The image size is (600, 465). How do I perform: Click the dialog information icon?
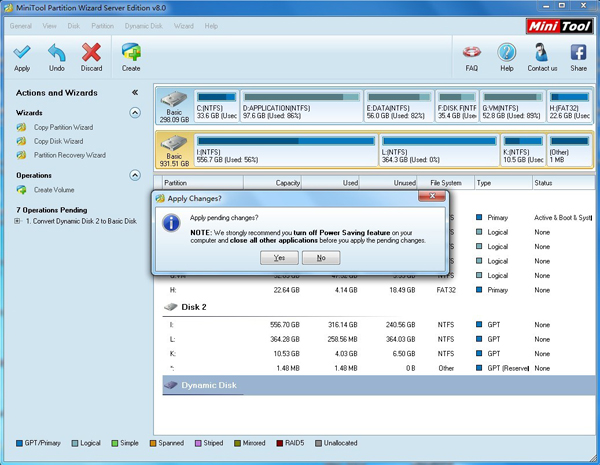click(171, 223)
